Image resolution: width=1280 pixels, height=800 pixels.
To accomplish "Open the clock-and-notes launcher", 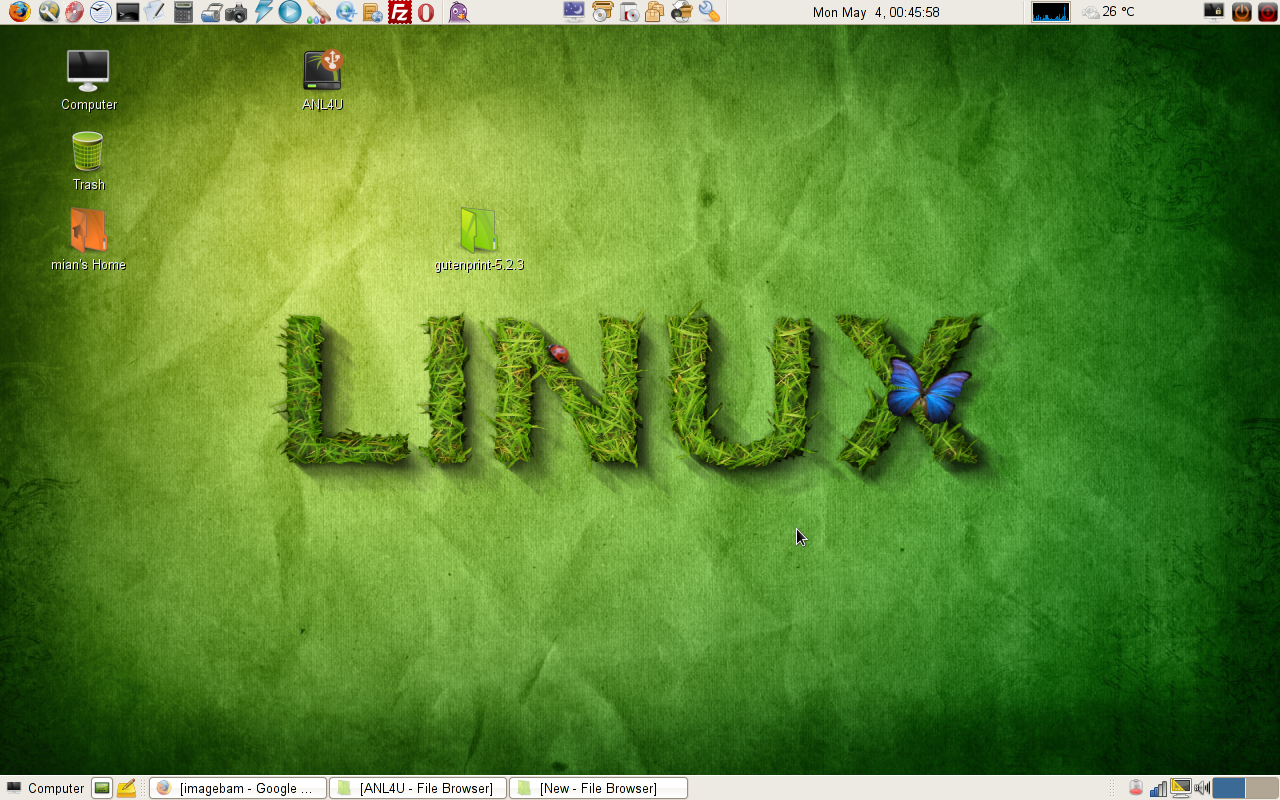I will 101,12.
